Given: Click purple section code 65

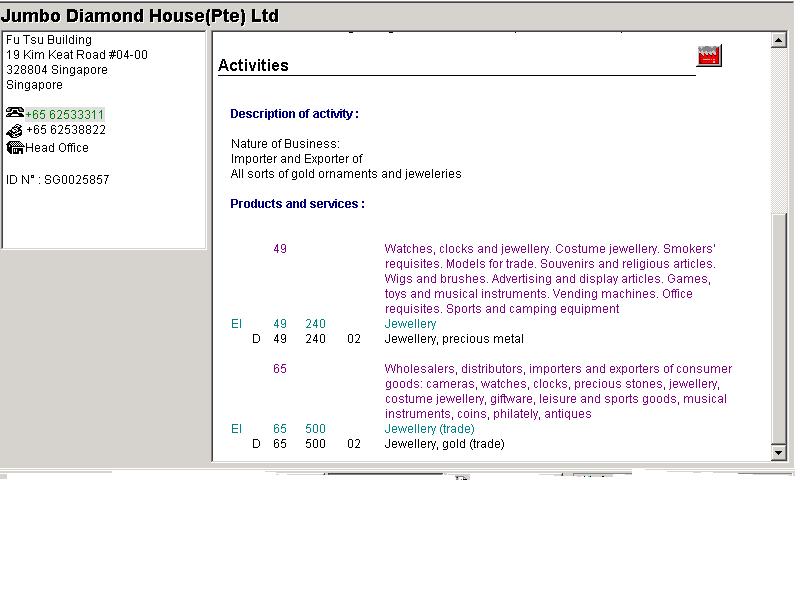Looking at the screenshot, I should 280,369.
